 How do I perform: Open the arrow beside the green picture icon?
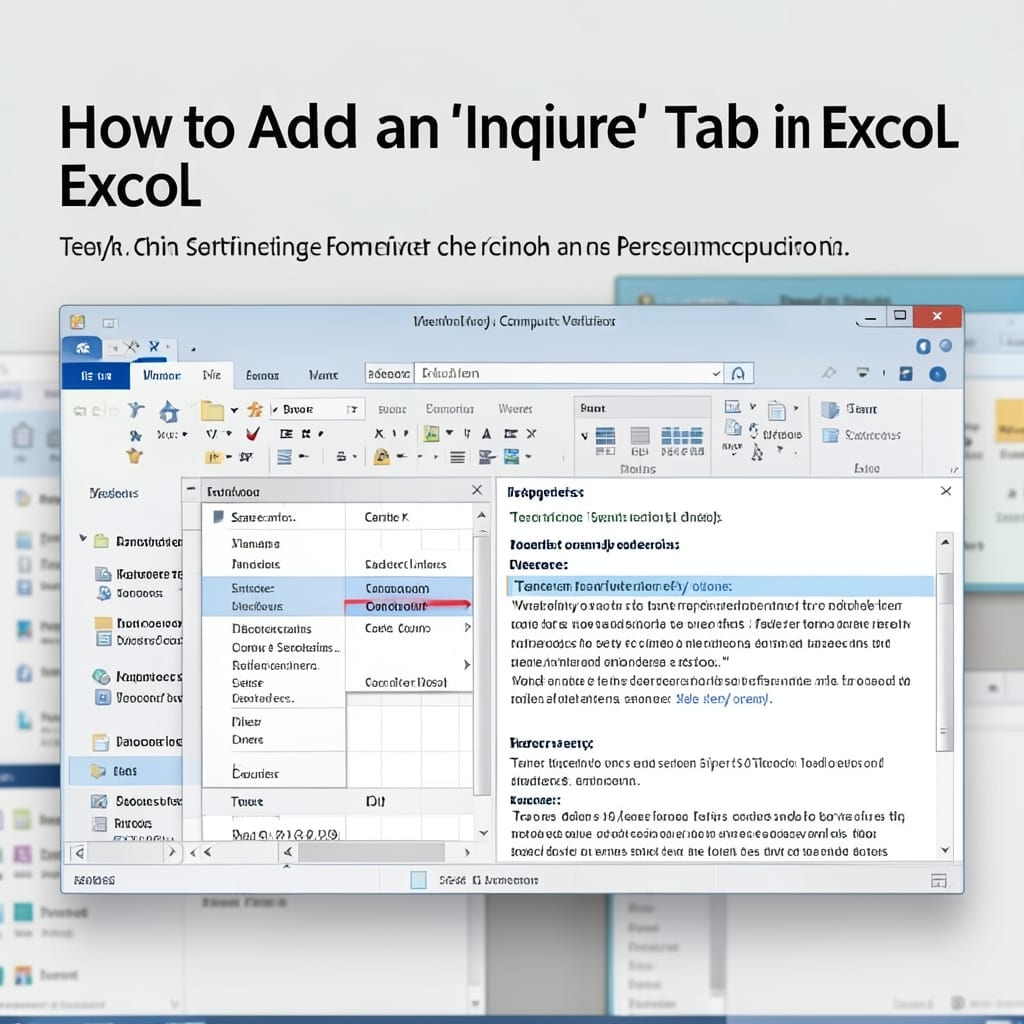[x=449, y=433]
